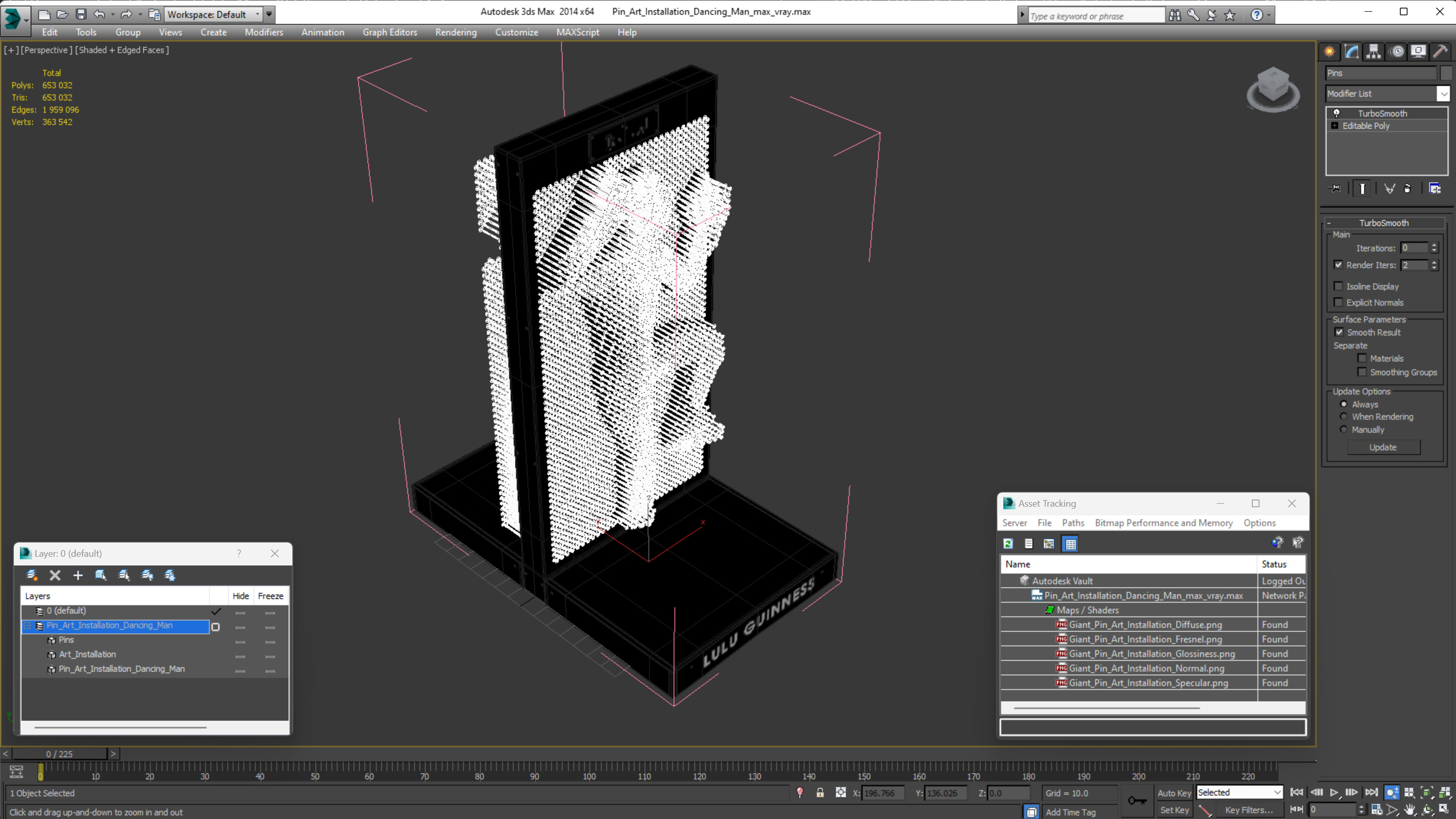Select the When Rendering radio option
Viewport: 1456px width, 819px height.
pos(1344,416)
